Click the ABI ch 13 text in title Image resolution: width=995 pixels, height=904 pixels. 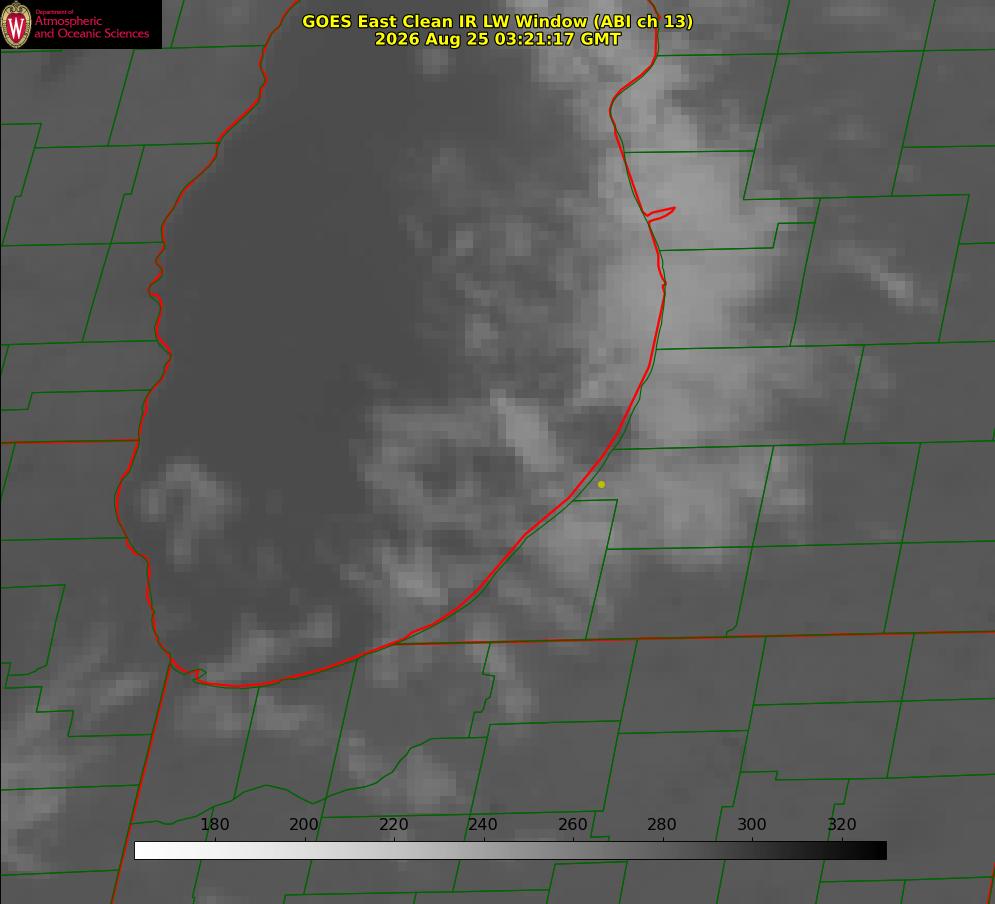[643, 22]
